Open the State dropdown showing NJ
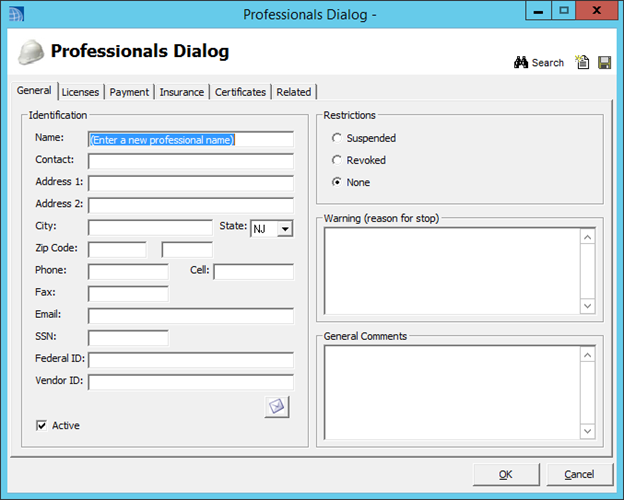Image resolution: width=624 pixels, height=500 pixels. pyautogui.click(x=285, y=229)
